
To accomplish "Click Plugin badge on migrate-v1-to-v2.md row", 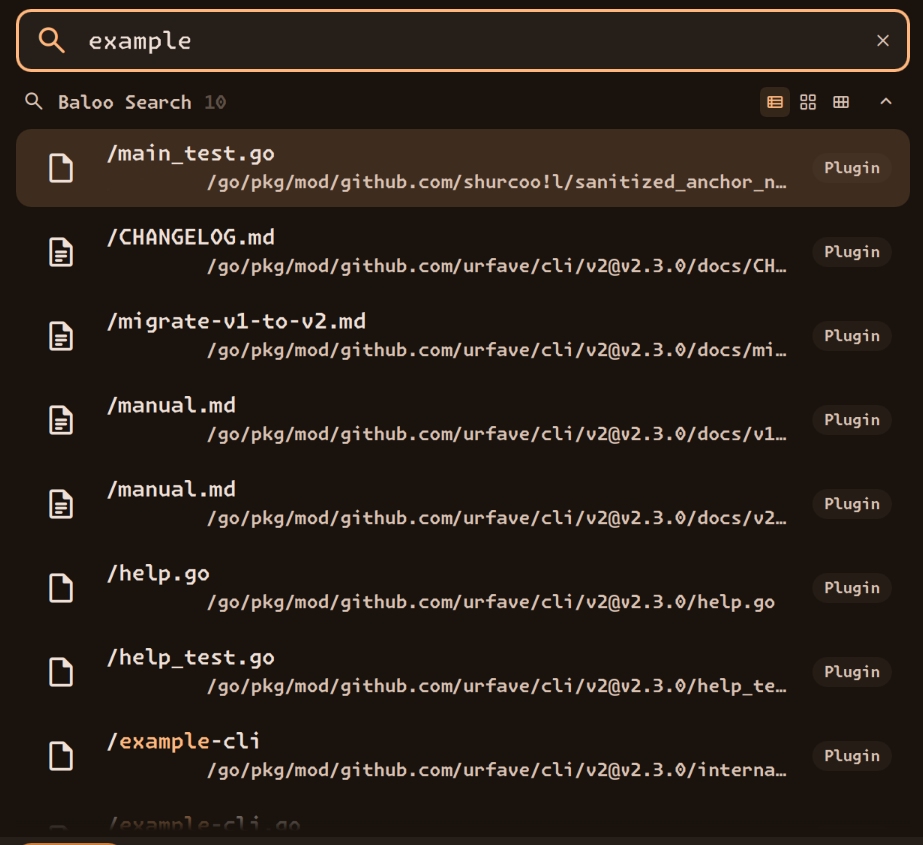I will [852, 336].
